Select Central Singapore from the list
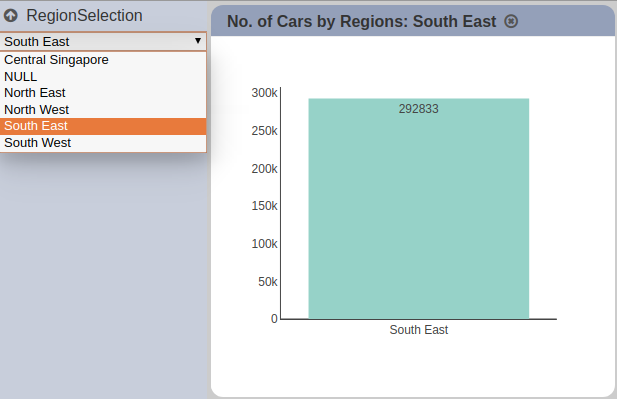This screenshot has height=399, width=617. pyautogui.click(x=103, y=60)
